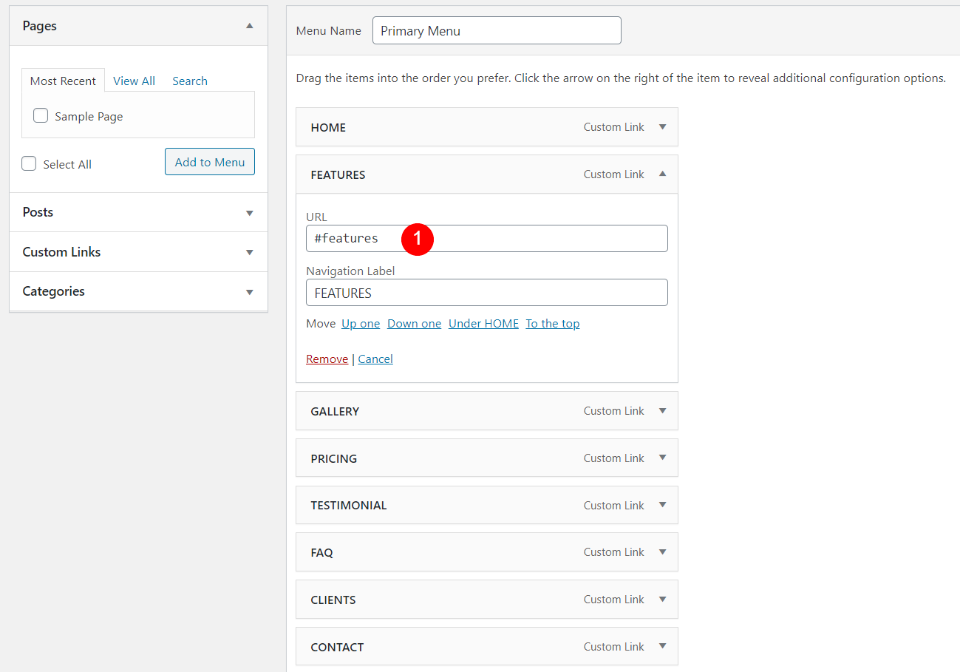
Task: Expand the GALLERY menu item arrow
Action: [x=662, y=411]
